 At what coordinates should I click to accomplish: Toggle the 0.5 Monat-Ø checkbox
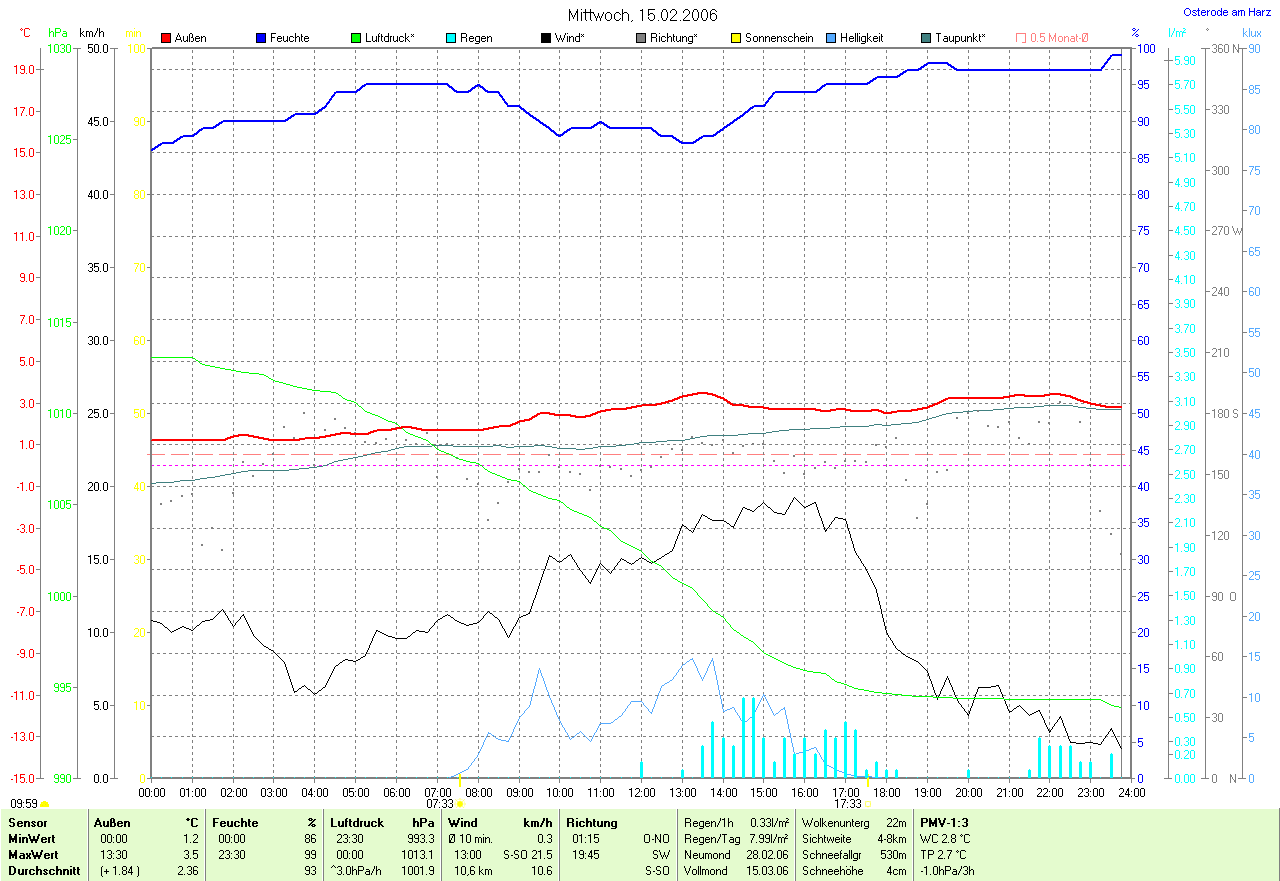(x=1021, y=38)
